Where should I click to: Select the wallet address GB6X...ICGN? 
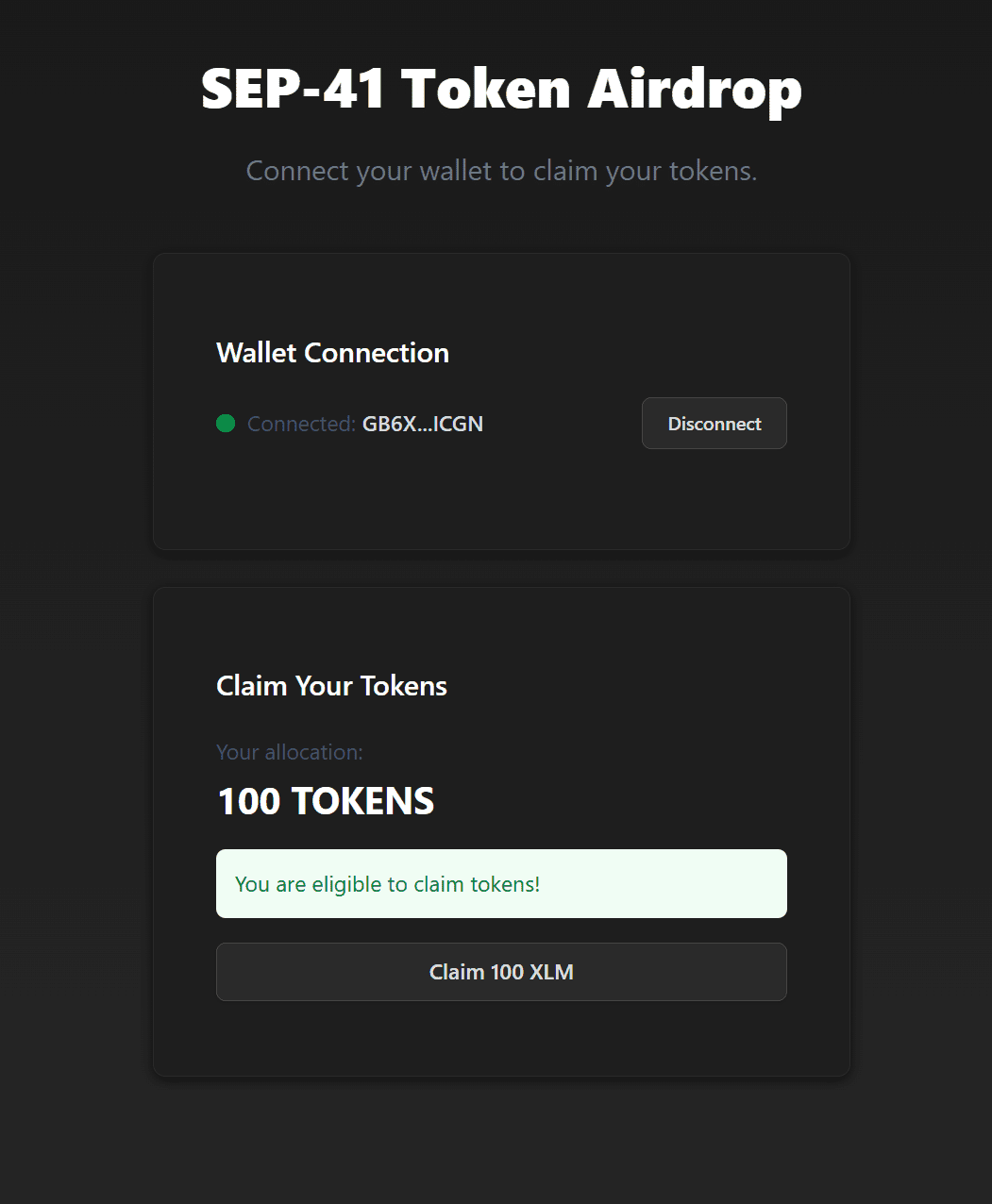point(423,425)
